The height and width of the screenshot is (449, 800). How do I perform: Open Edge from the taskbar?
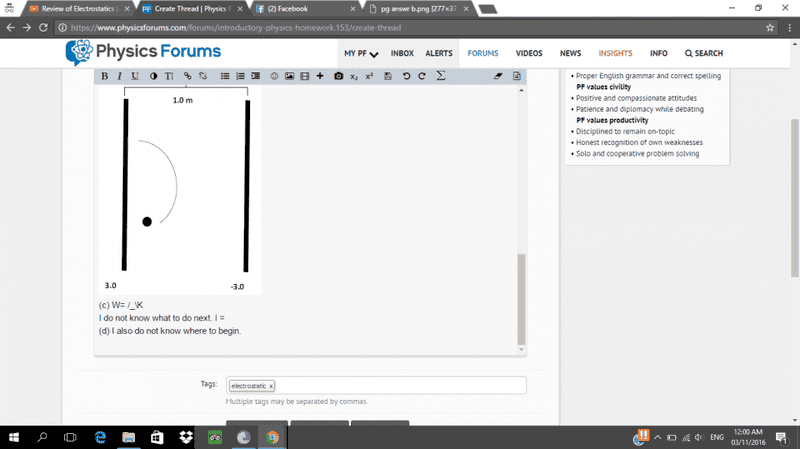click(x=100, y=437)
